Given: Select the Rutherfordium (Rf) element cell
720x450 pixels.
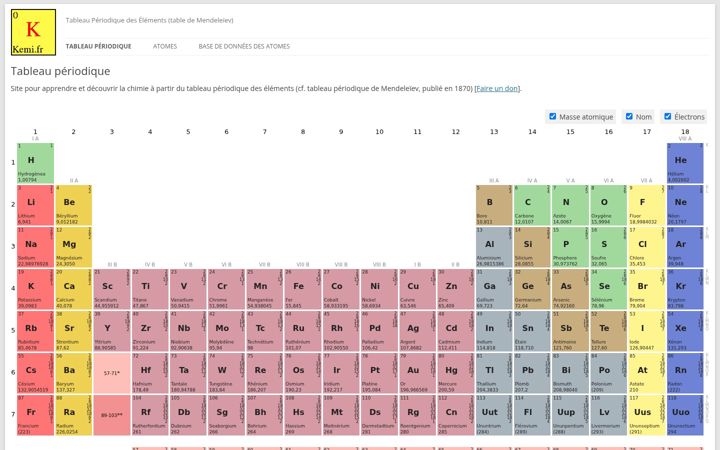Looking at the screenshot, I should coord(150,415).
